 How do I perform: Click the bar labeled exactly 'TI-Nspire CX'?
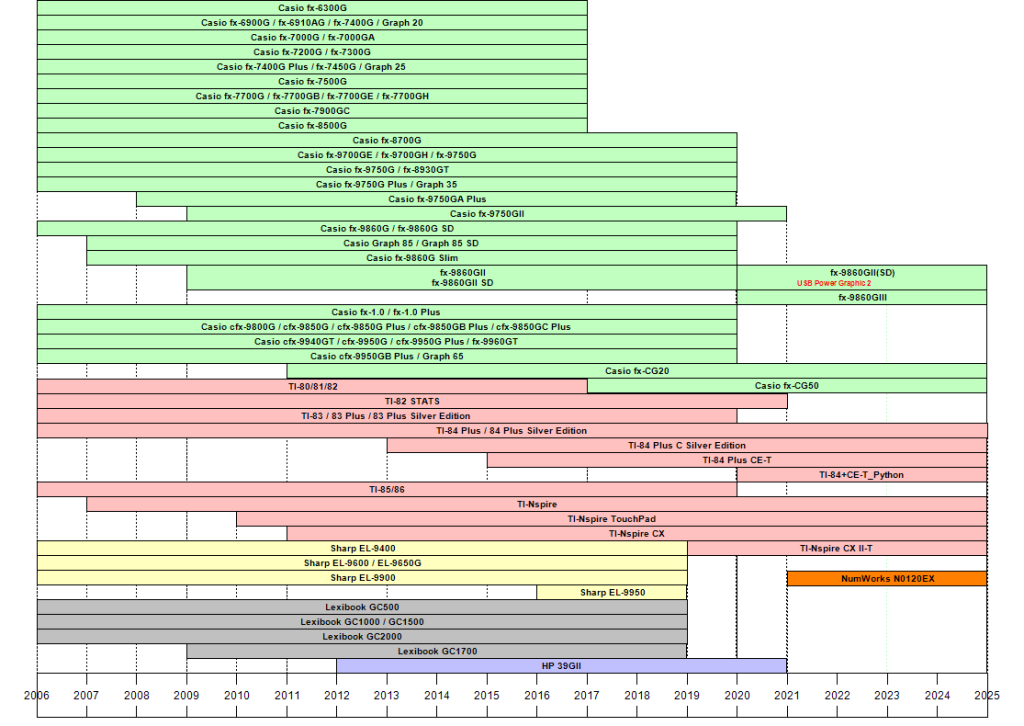637,533
